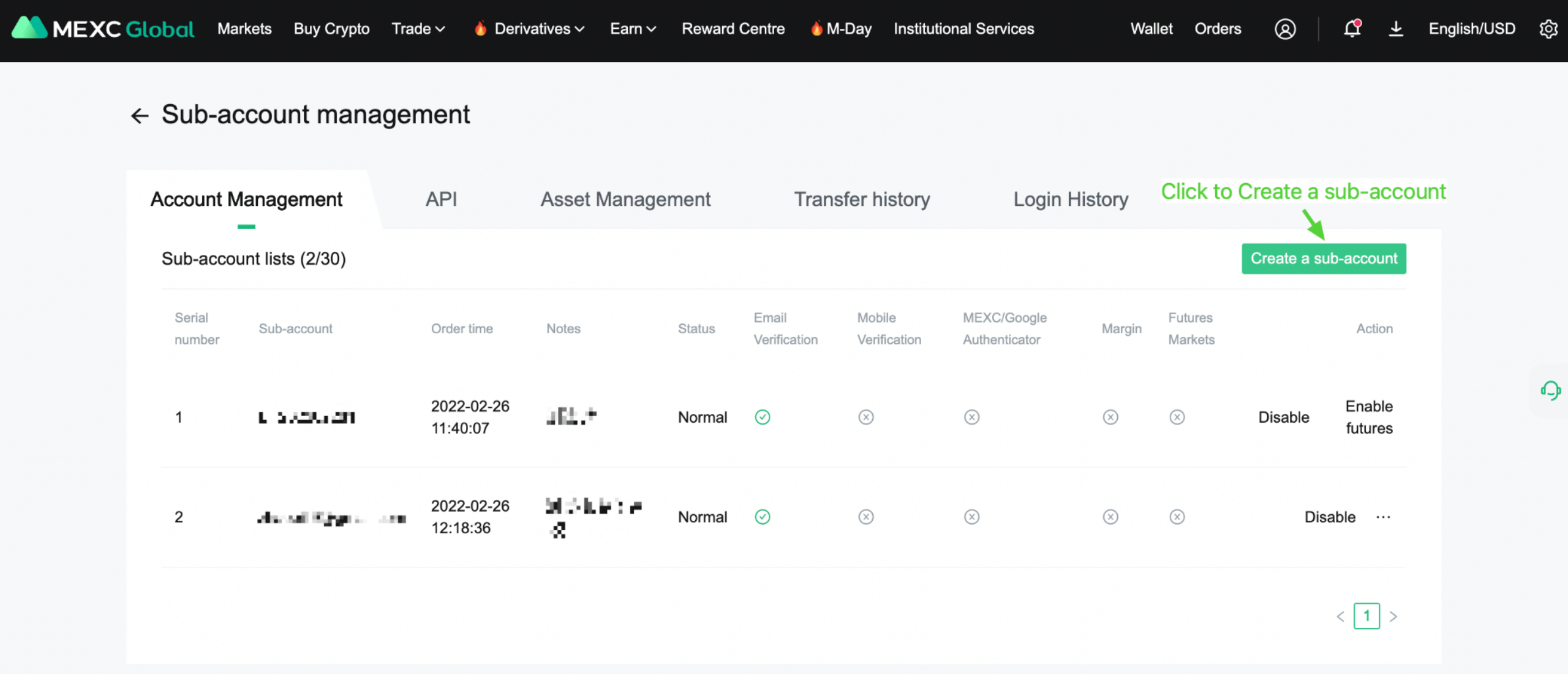Go to next page arrow in pagination
1568x674 pixels.
[1393, 616]
